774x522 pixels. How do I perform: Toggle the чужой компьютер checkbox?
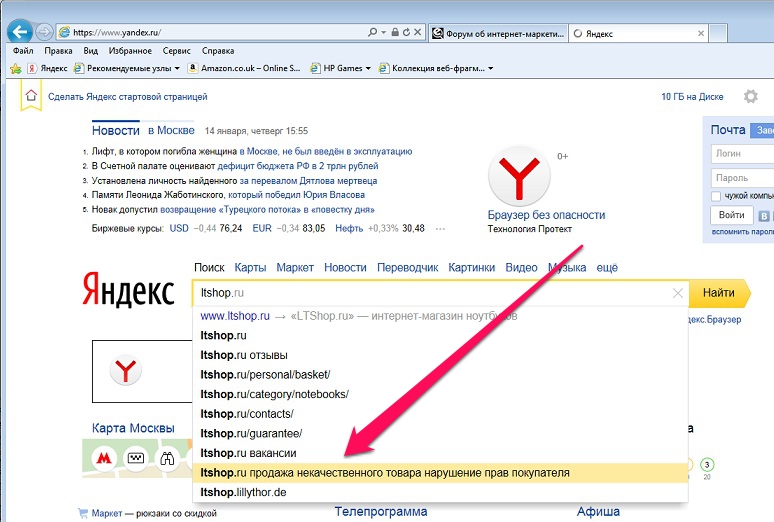tap(716, 196)
